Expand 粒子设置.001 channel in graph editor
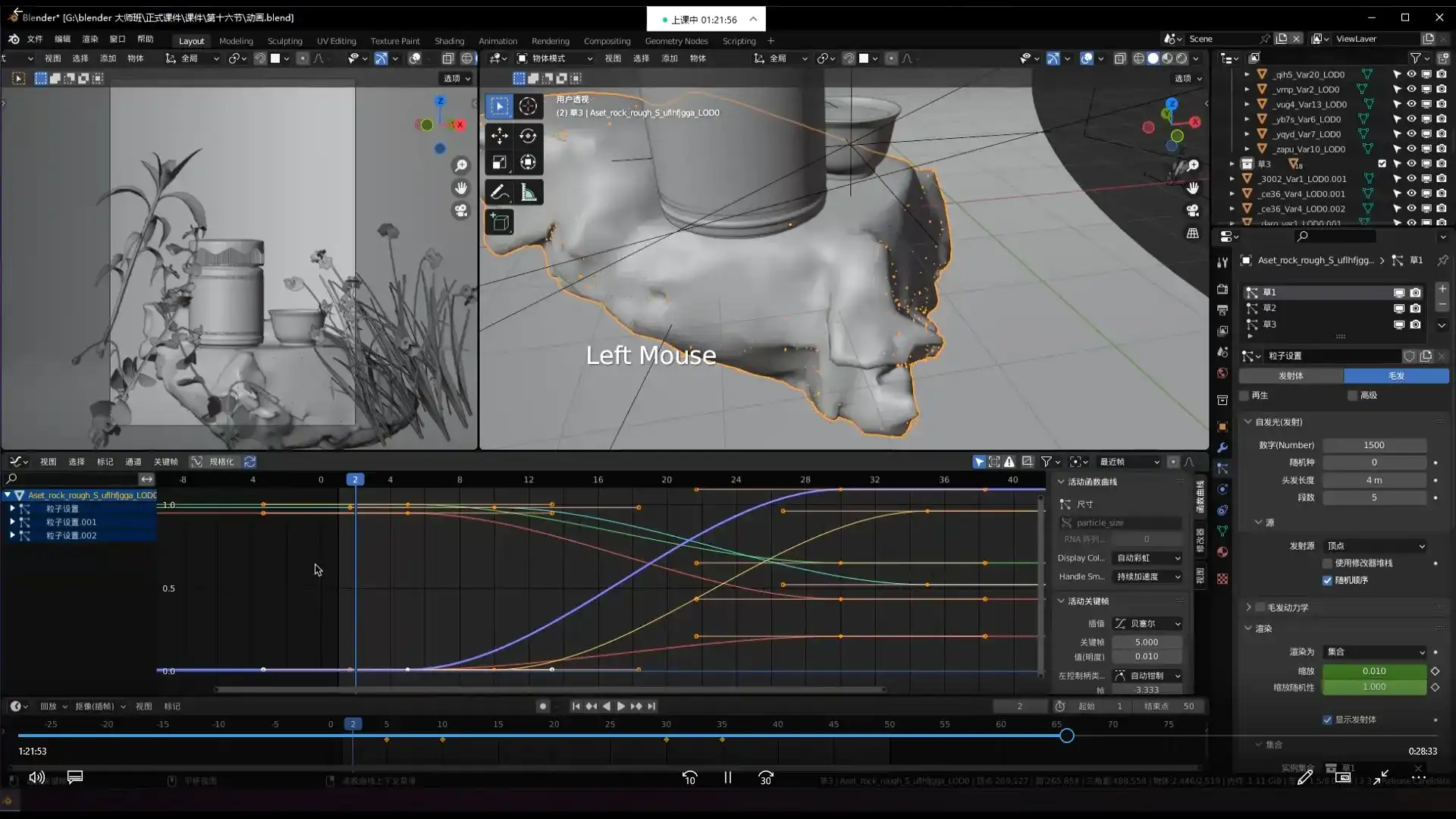 pos(12,522)
